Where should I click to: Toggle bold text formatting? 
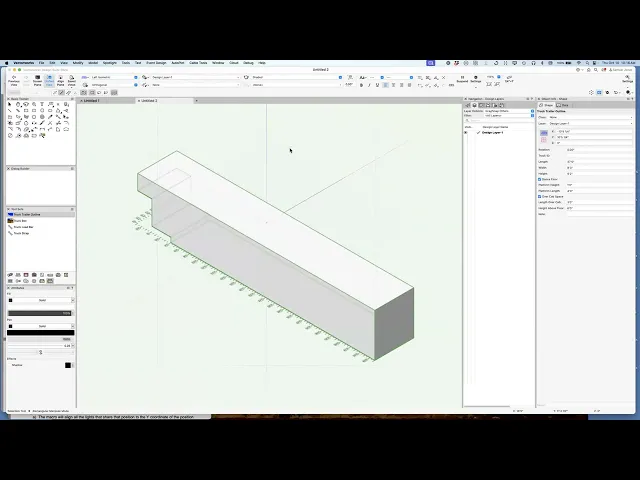(361, 85)
